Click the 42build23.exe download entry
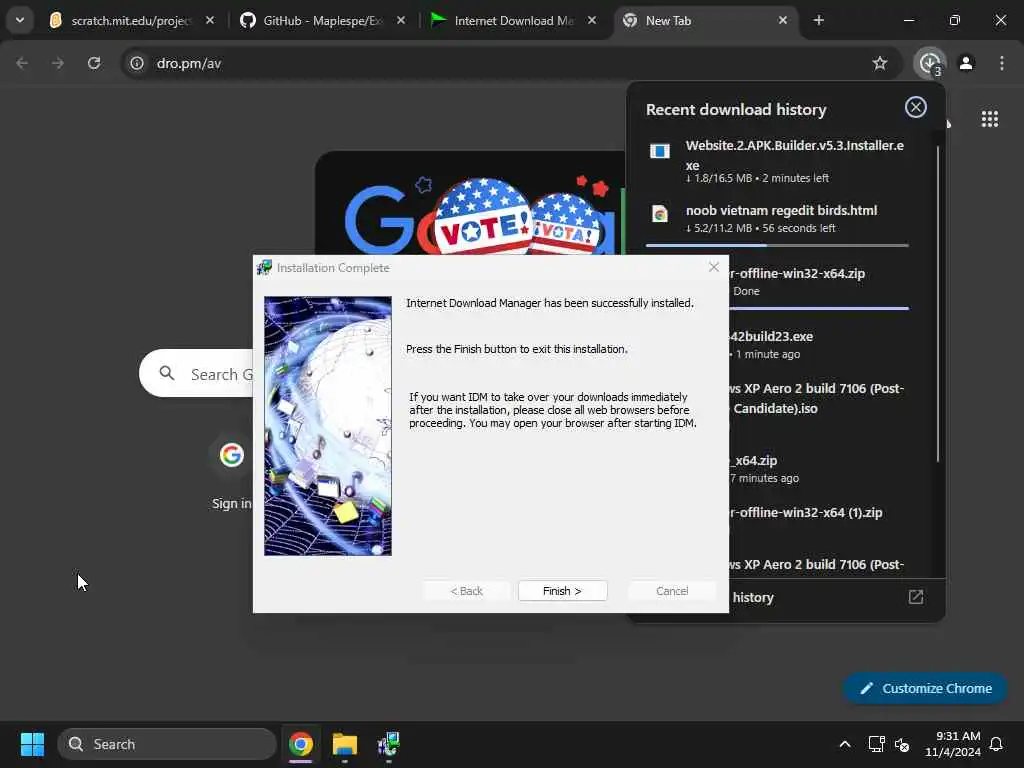Screen dimensions: 1024x768 click(x=820, y=344)
